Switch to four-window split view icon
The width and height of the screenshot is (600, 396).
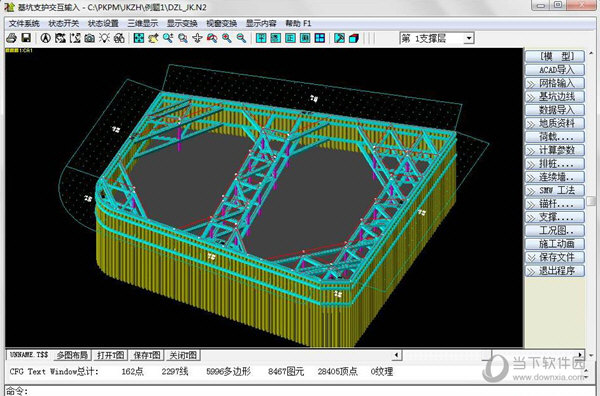320,38
